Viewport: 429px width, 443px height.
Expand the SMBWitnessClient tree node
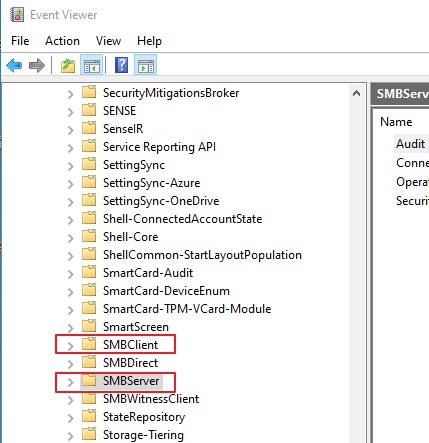(70, 400)
